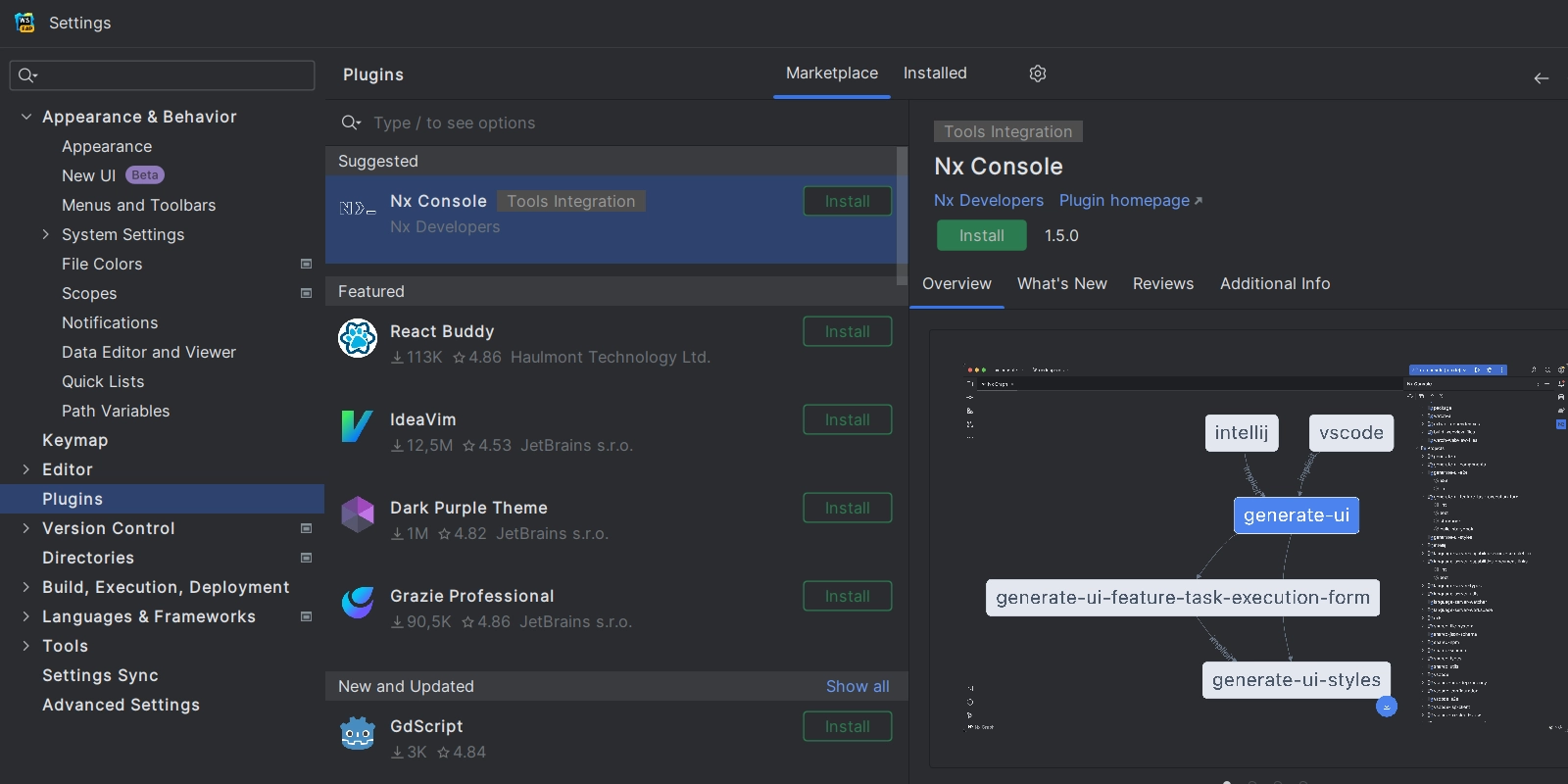Click the Tools Integration tag on Nx Console row
The height and width of the screenshot is (784, 1568).
tap(571, 201)
